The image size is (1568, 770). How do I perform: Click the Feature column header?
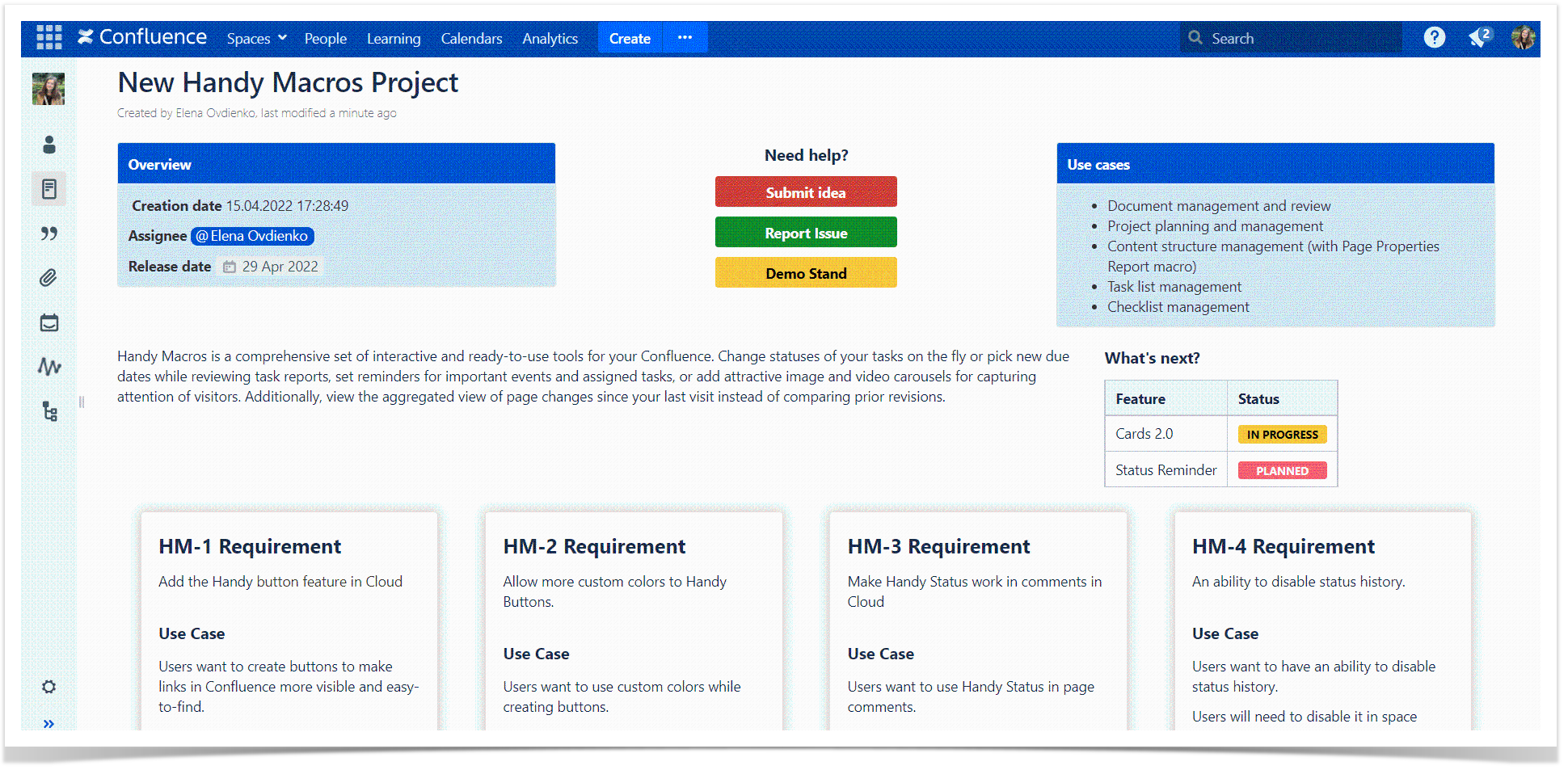pos(1165,399)
